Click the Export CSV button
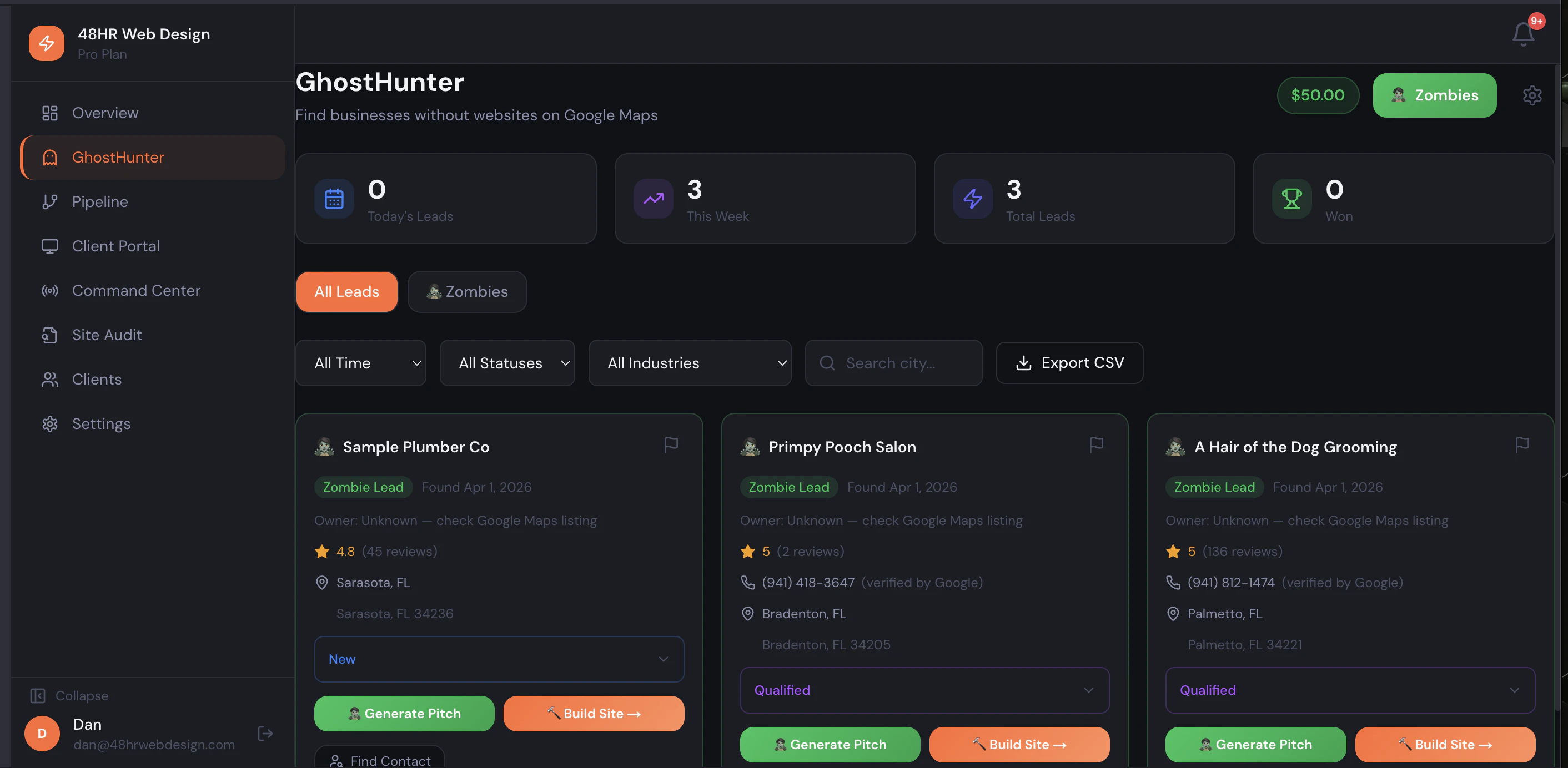The height and width of the screenshot is (768, 1568). click(1069, 363)
